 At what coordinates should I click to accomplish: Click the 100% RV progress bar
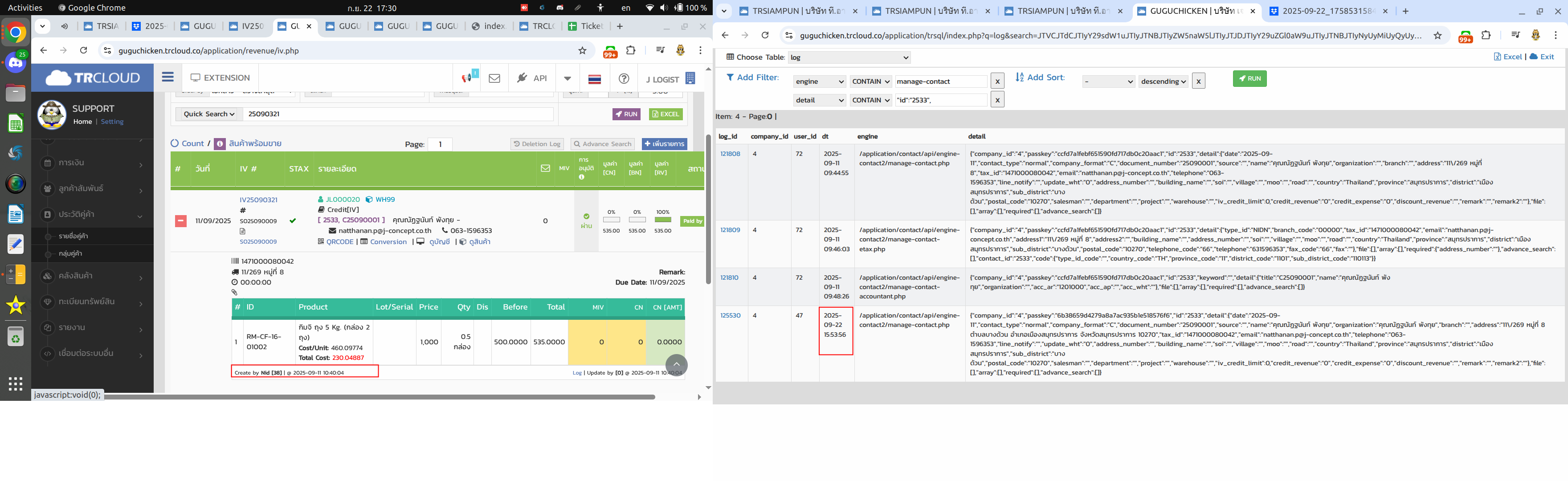(662, 220)
